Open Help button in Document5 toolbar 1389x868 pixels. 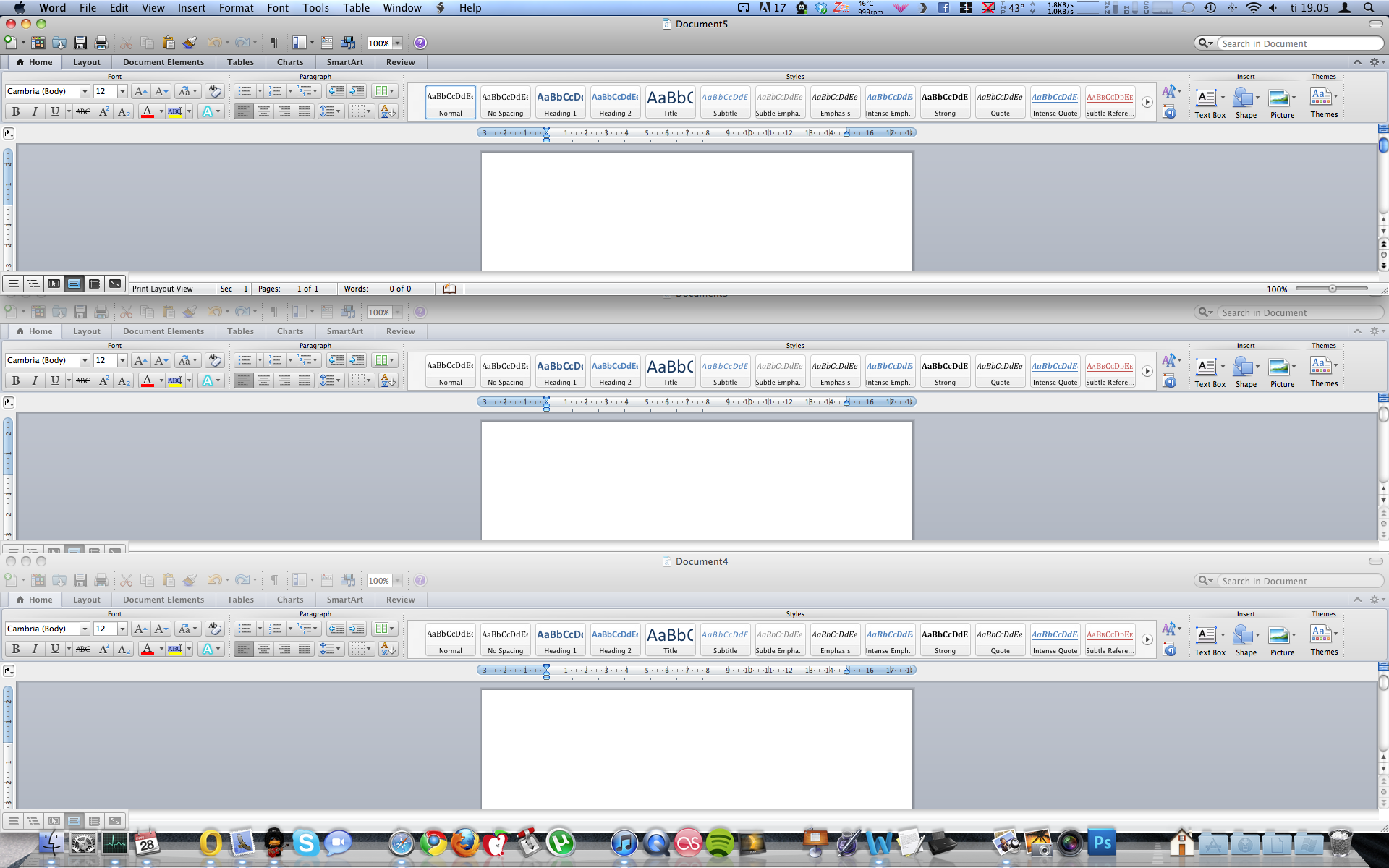pos(420,43)
